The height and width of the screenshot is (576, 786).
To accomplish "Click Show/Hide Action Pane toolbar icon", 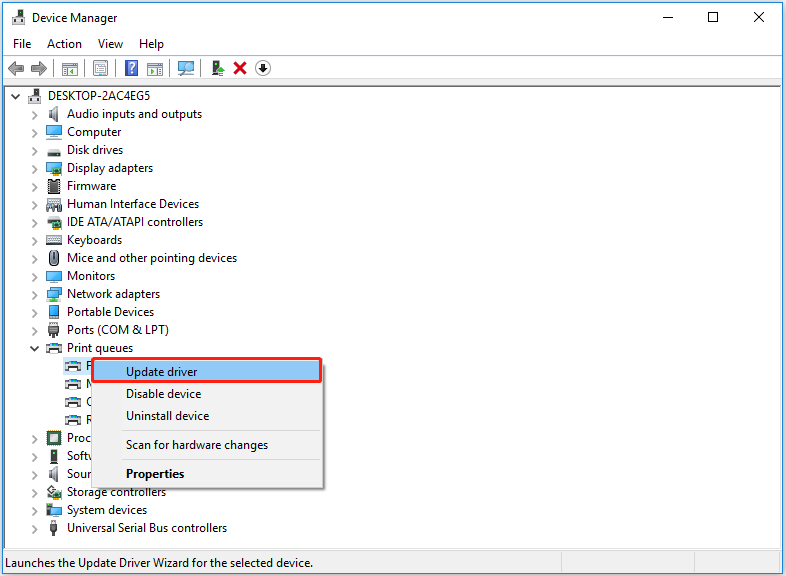I will point(155,68).
